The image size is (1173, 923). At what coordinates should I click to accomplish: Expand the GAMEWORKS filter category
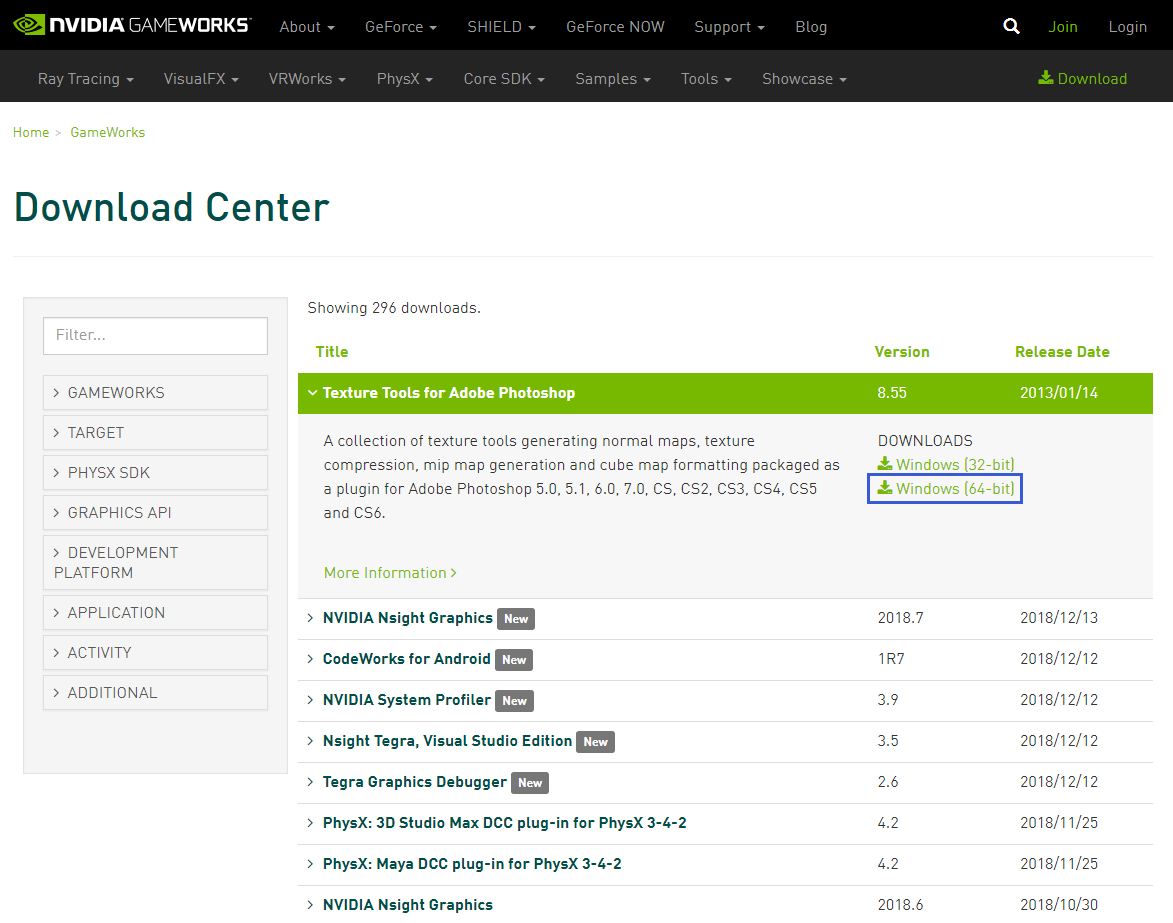(156, 393)
